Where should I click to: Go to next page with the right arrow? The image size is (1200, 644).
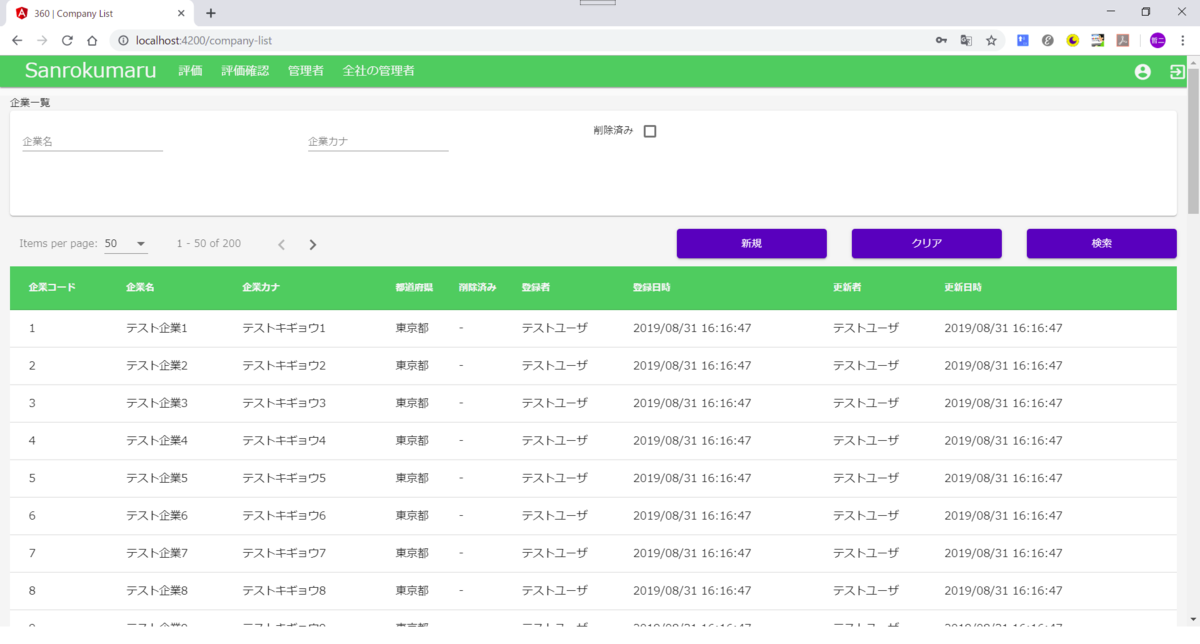(x=312, y=243)
